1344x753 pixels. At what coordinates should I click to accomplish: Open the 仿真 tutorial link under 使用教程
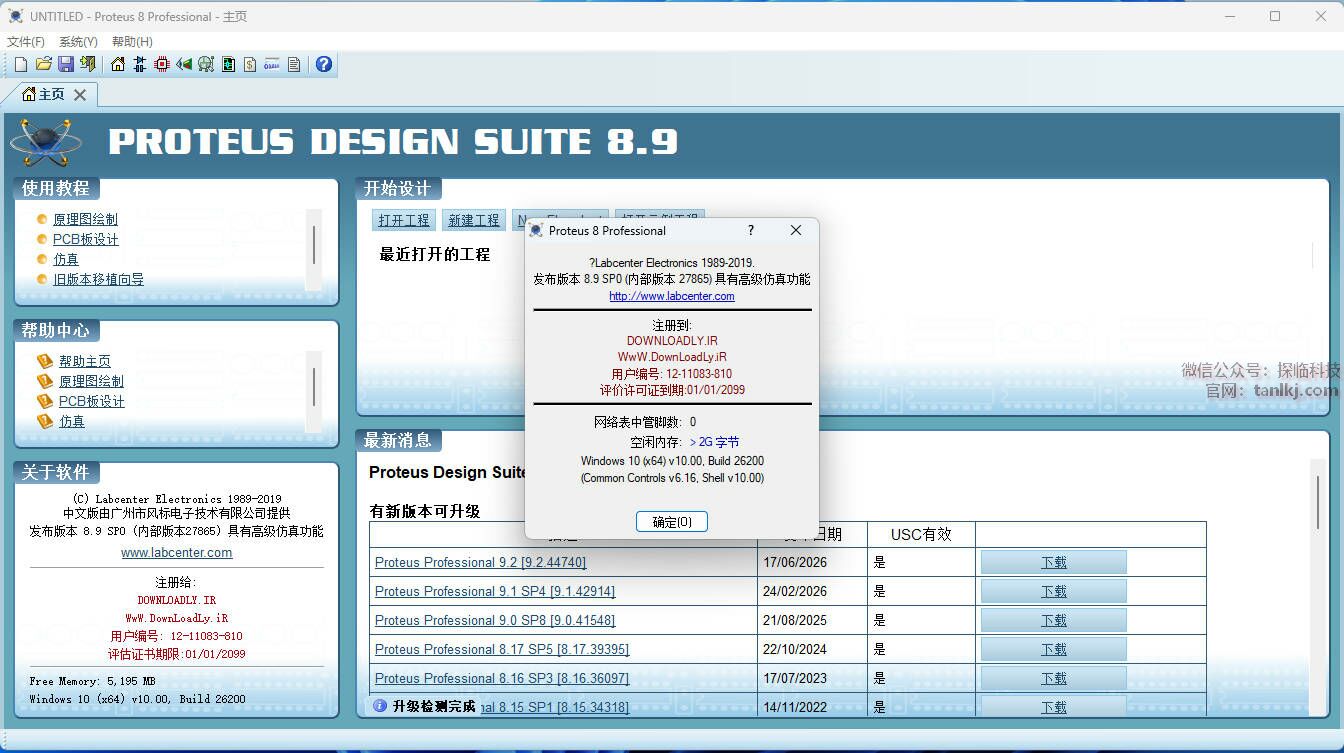coord(66,259)
